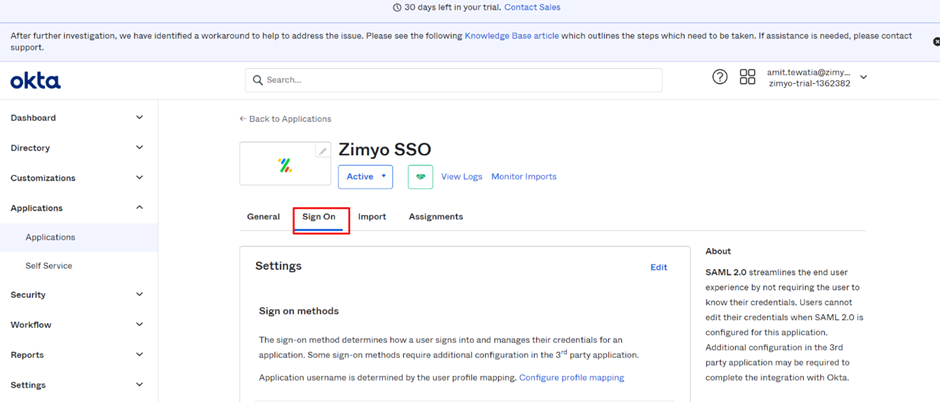Click the 30 days left trial notice
This screenshot has width=940, height=402.
(x=447, y=7)
